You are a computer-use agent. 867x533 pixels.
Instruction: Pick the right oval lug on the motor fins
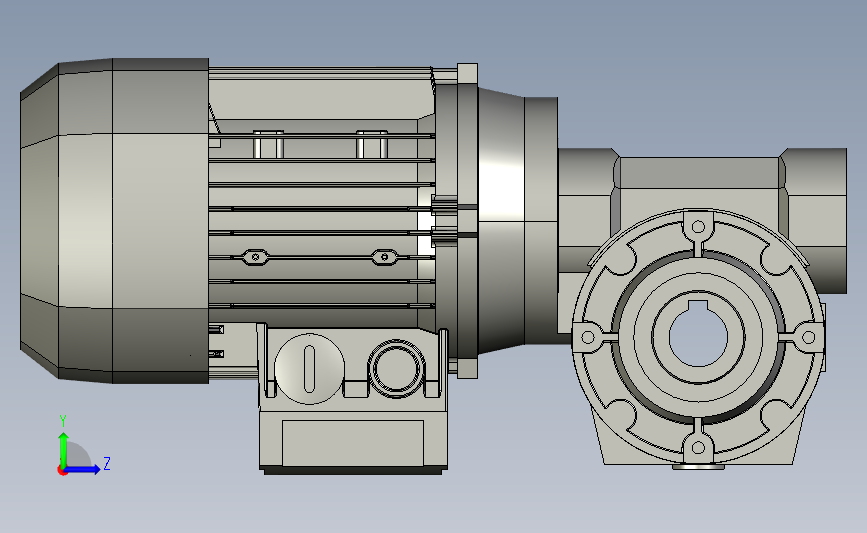pyautogui.click(x=384, y=257)
